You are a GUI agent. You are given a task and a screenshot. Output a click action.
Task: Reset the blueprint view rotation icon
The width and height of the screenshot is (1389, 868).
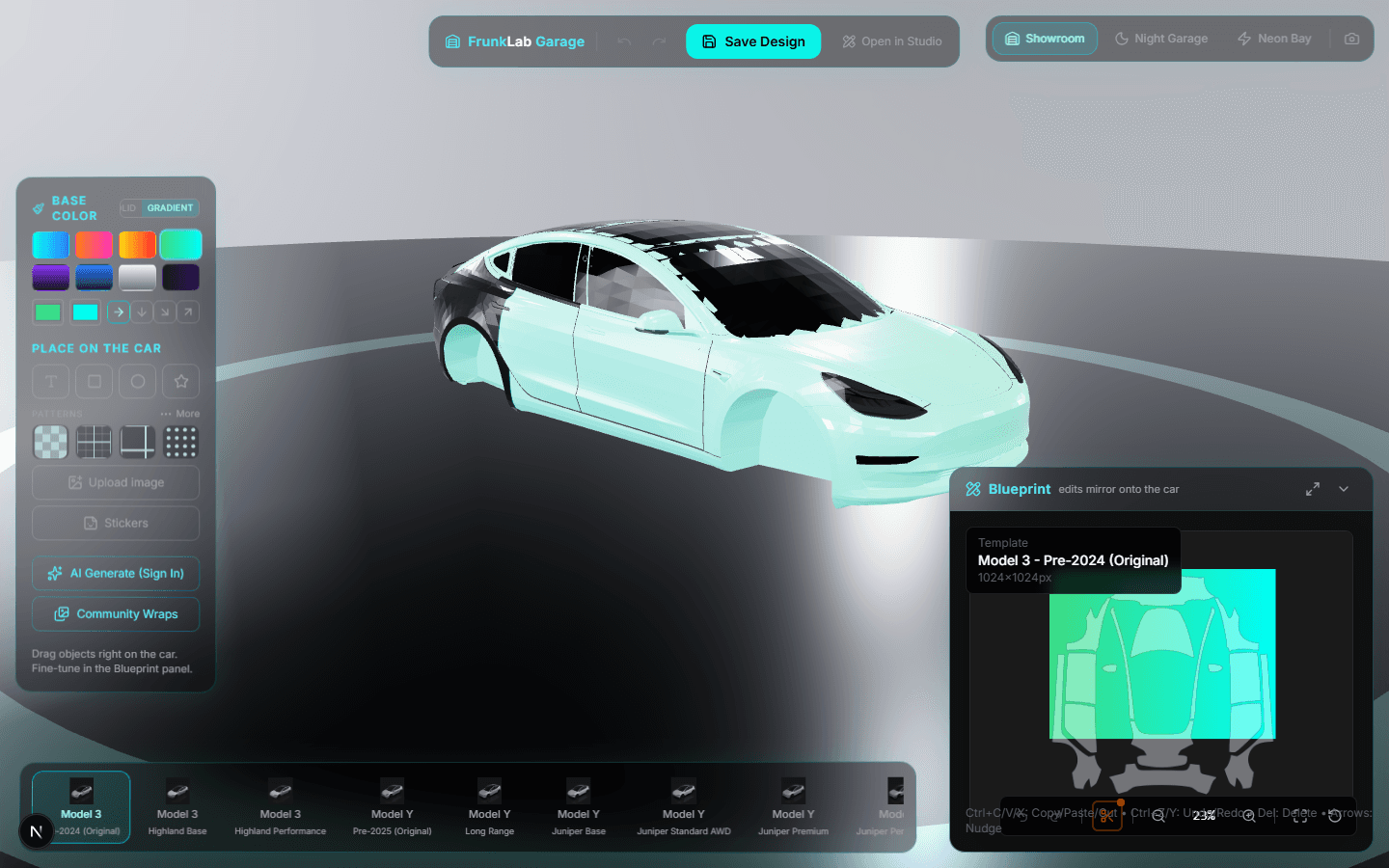(x=1335, y=816)
